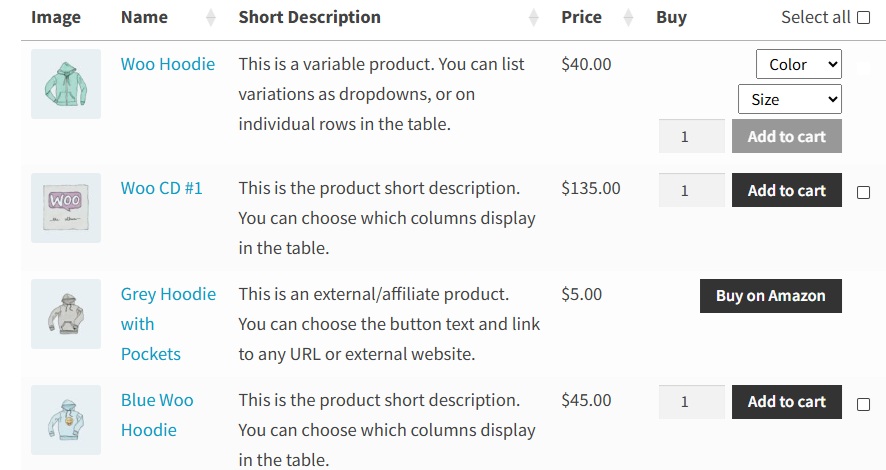Tick the Select all checkbox
886x470 pixels.
tap(863, 18)
